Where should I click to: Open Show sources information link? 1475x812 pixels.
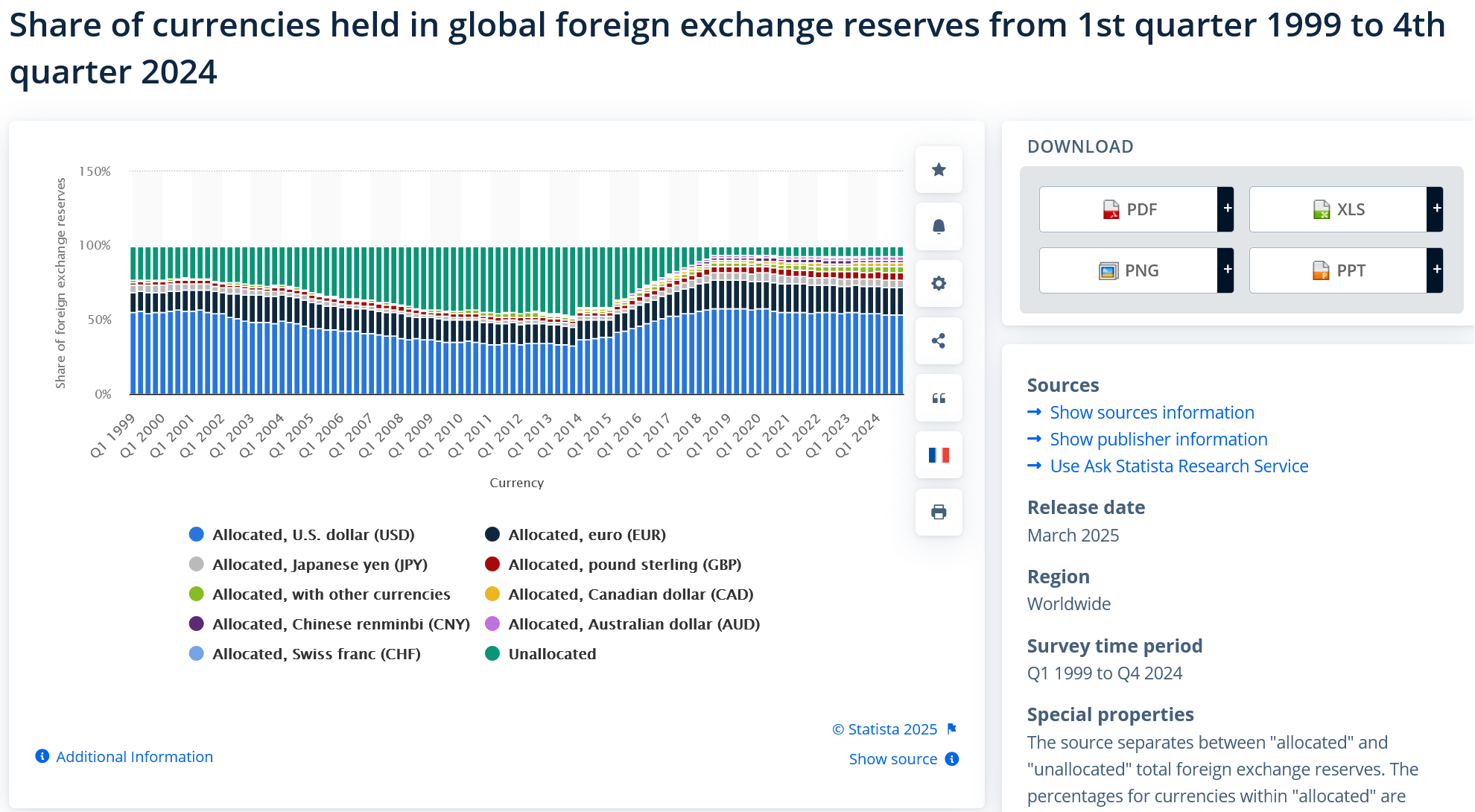[1152, 413]
